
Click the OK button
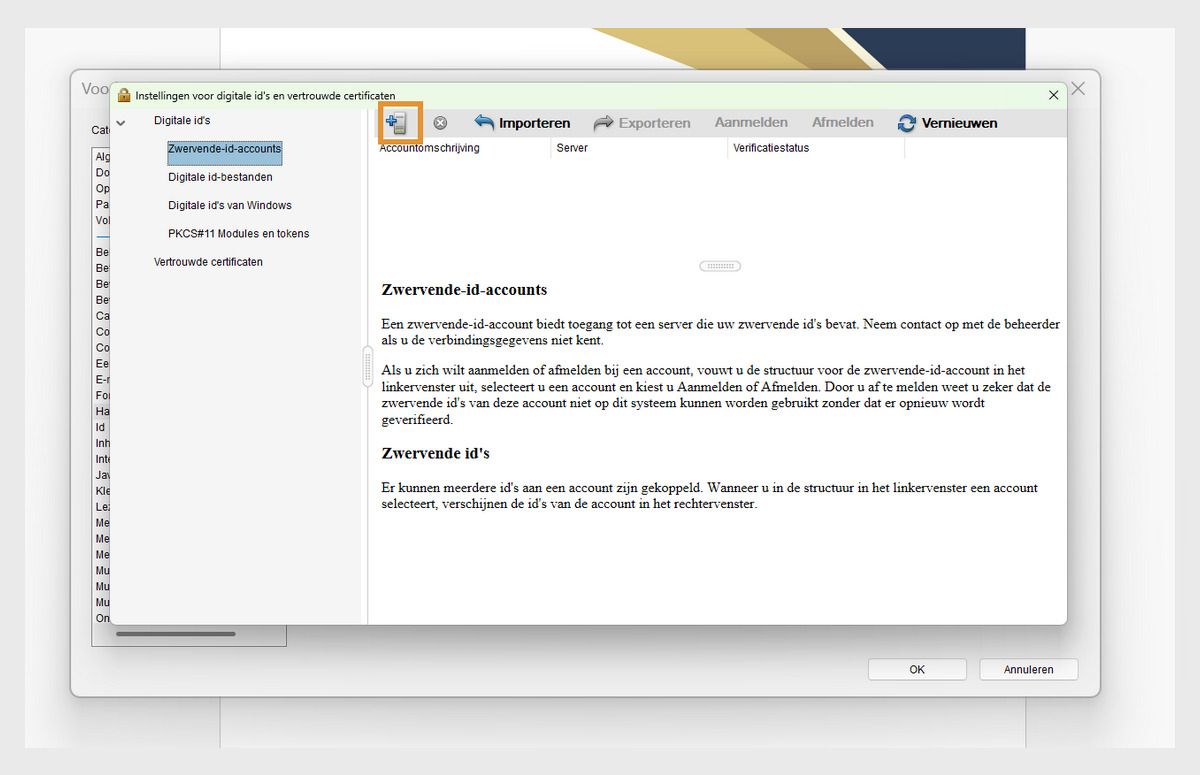[x=917, y=669]
